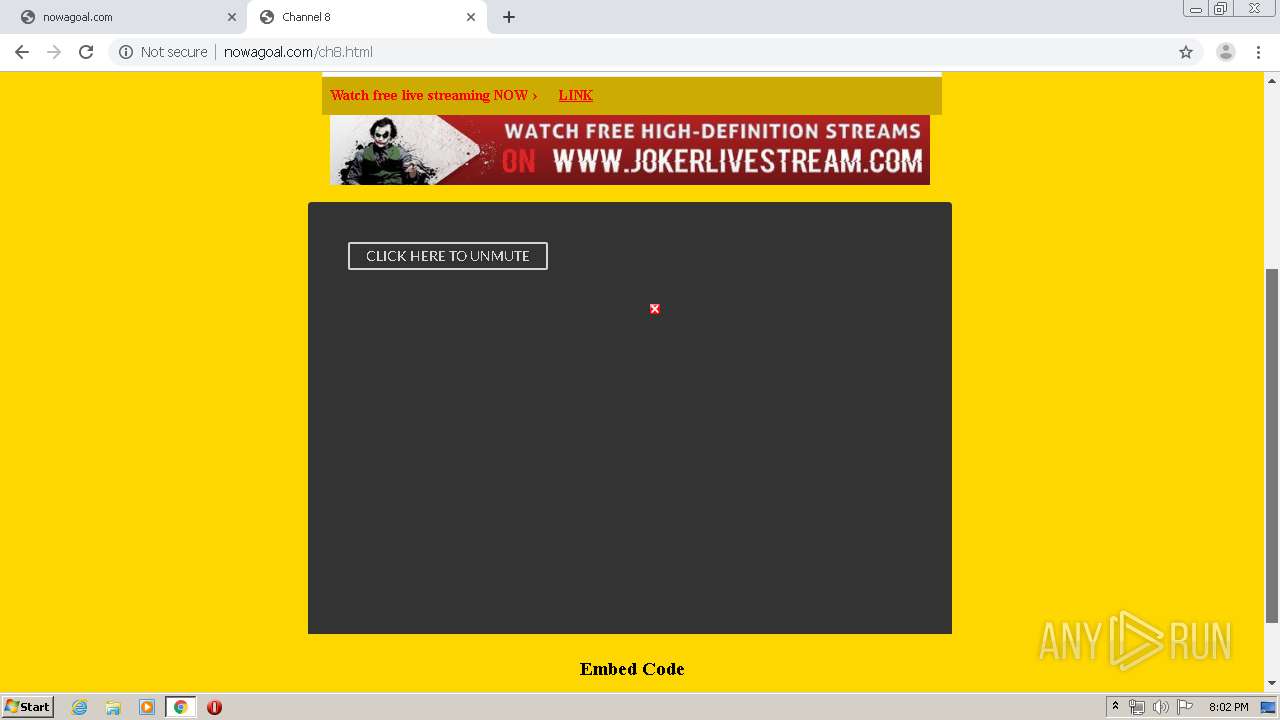Open a new browser tab
This screenshot has width=1280, height=720.
pyautogui.click(x=509, y=17)
